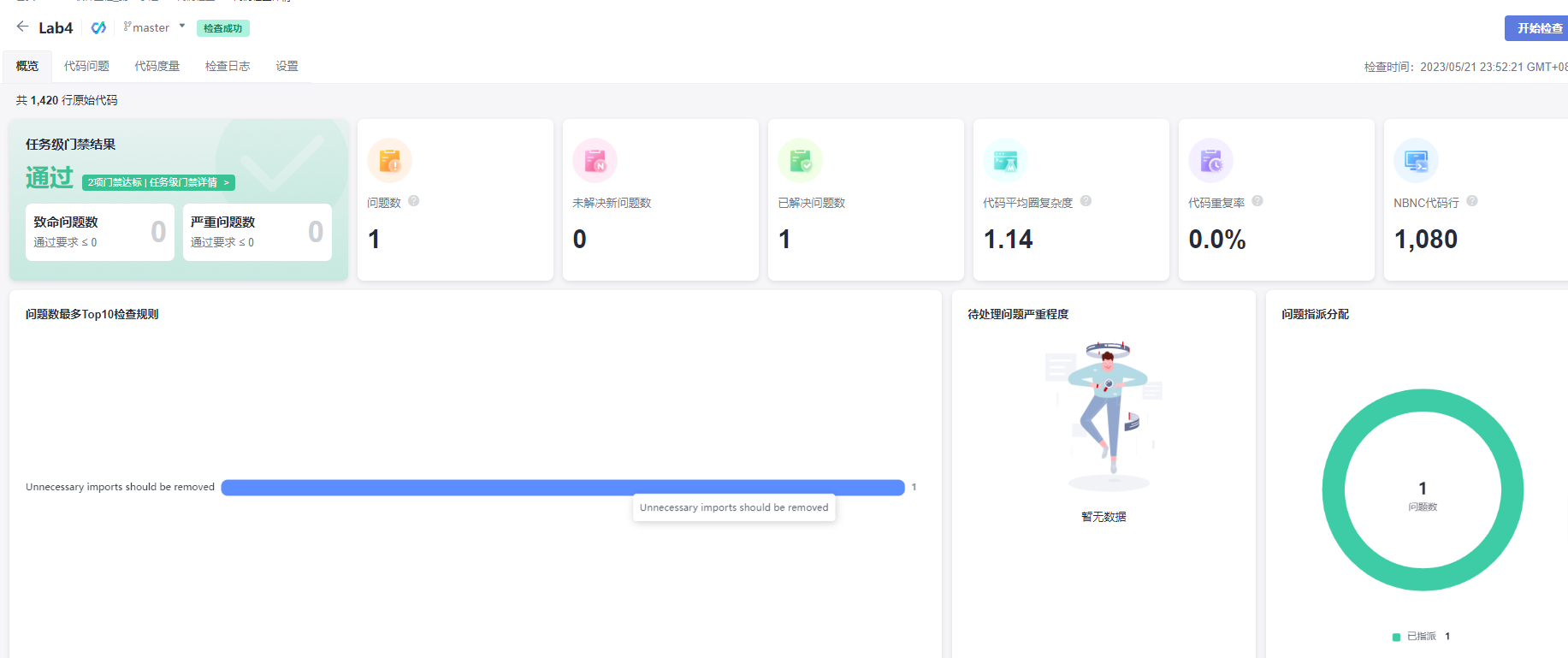Click the orange 问题数 card icon
This screenshot has height=658, width=1568.
pyautogui.click(x=389, y=160)
